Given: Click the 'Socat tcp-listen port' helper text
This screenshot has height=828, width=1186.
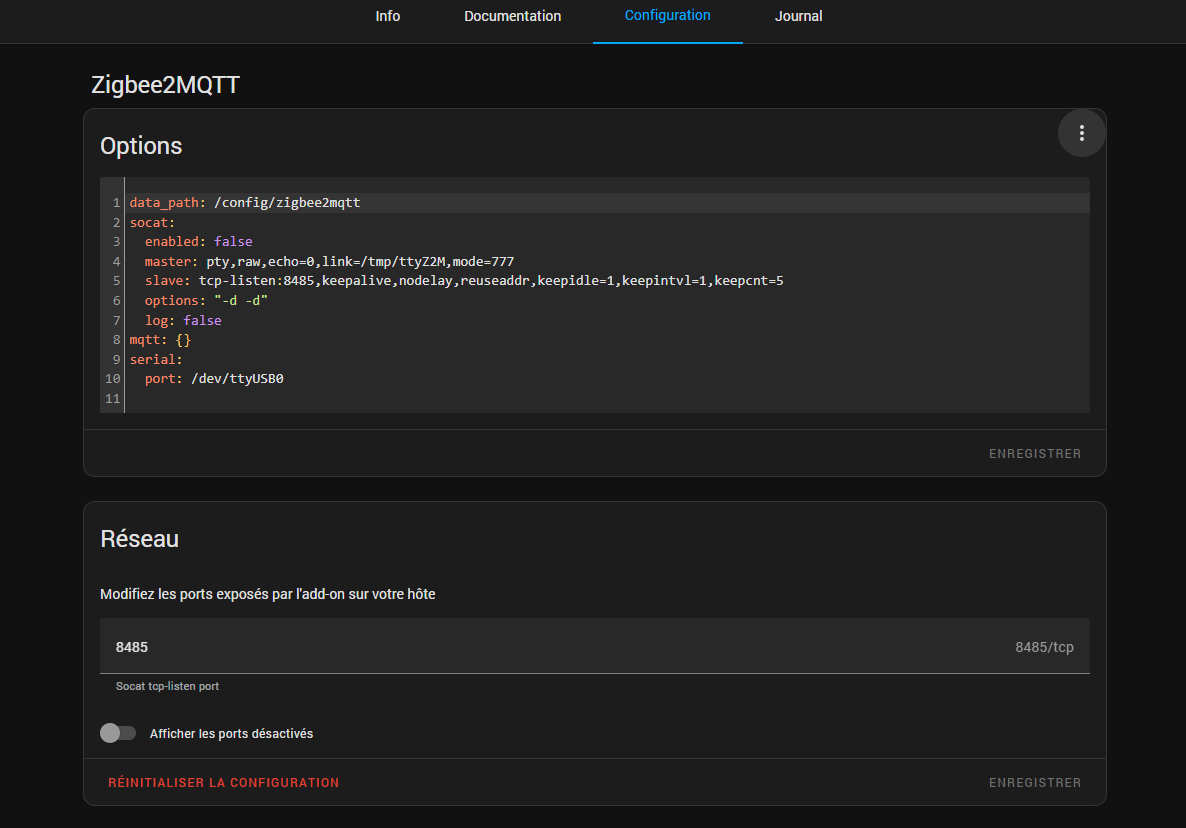Looking at the screenshot, I should click(x=167, y=686).
